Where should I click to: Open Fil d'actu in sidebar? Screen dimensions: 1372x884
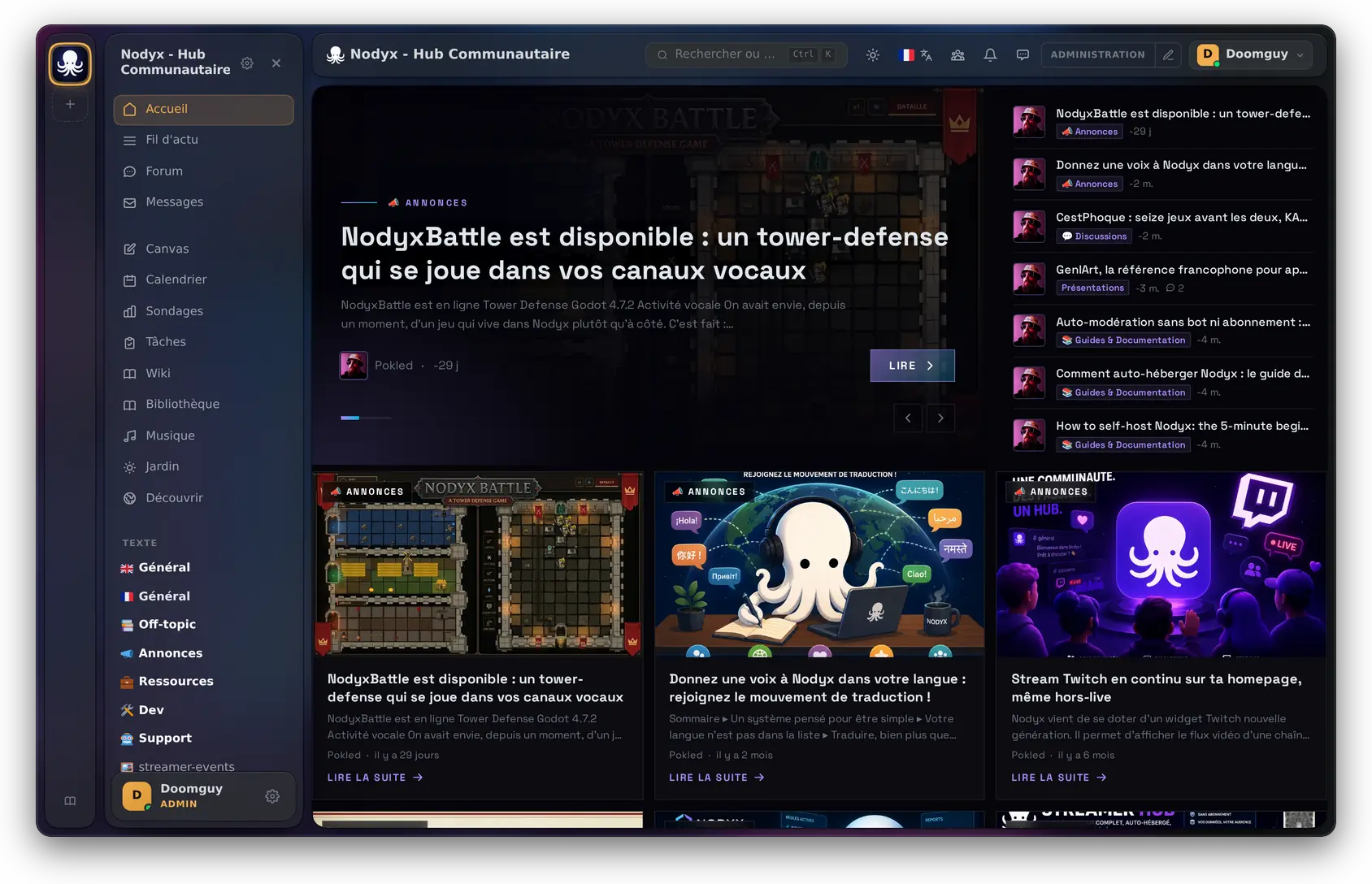tap(203, 140)
